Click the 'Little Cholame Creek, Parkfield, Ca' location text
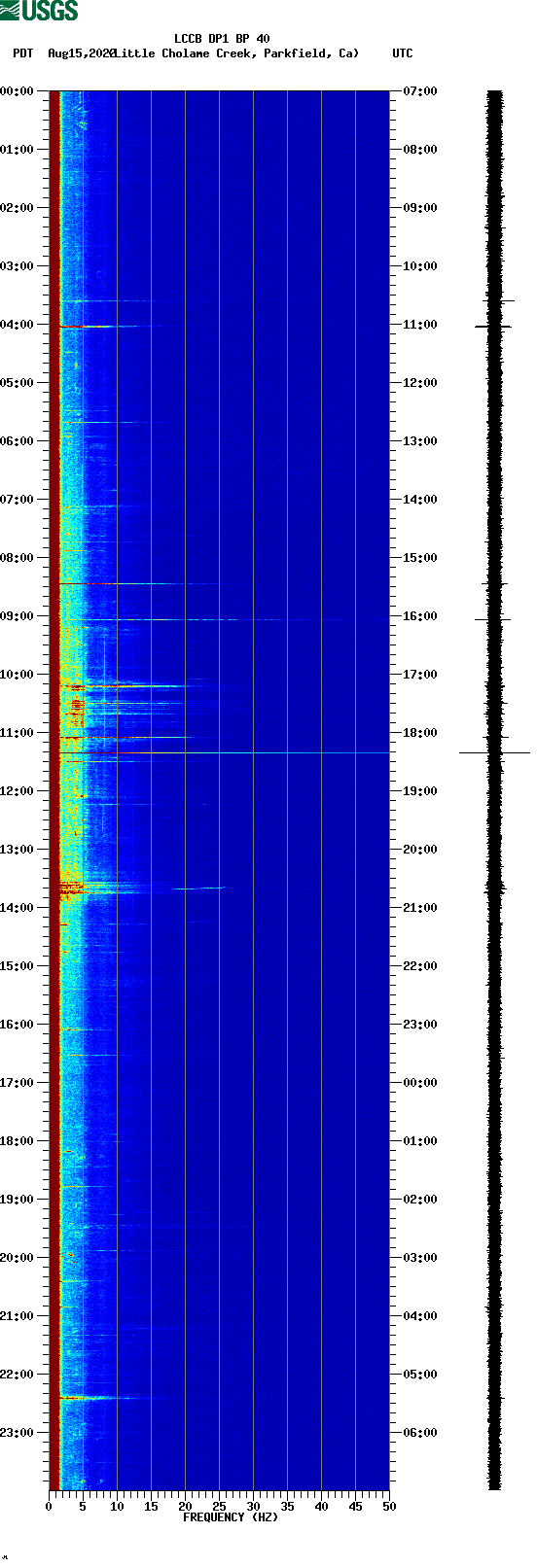 pos(236,53)
